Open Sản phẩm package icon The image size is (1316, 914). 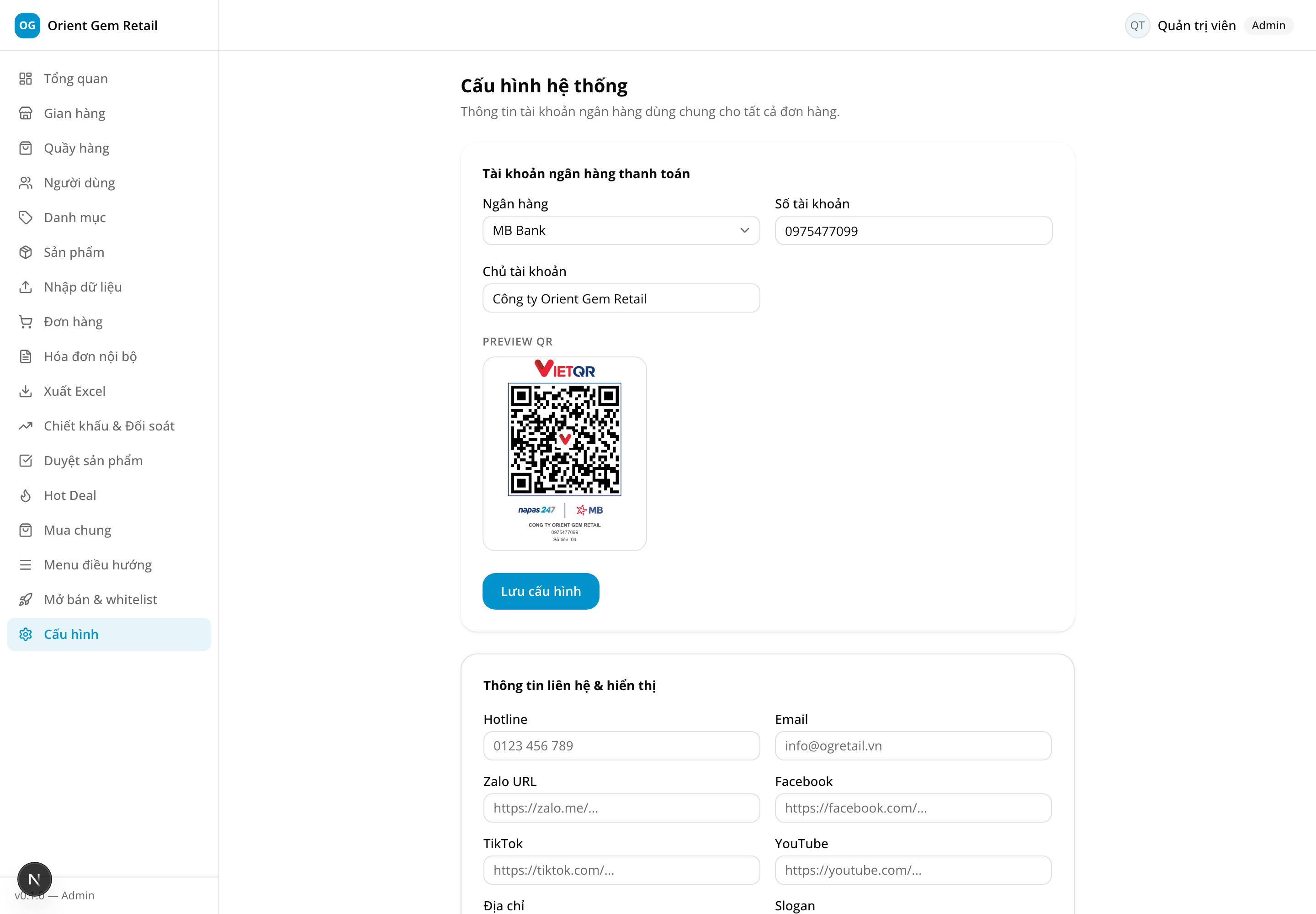[x=26, y=252]
